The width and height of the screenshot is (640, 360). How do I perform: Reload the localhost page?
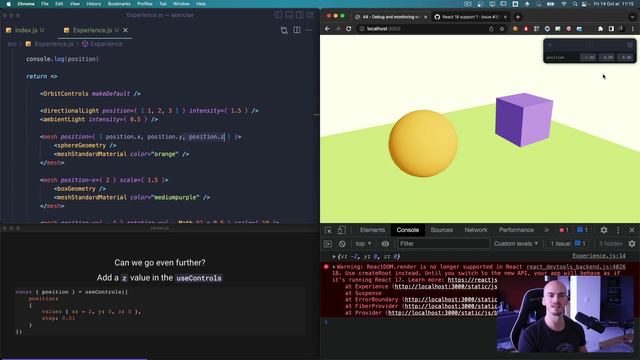coord(349,29)
